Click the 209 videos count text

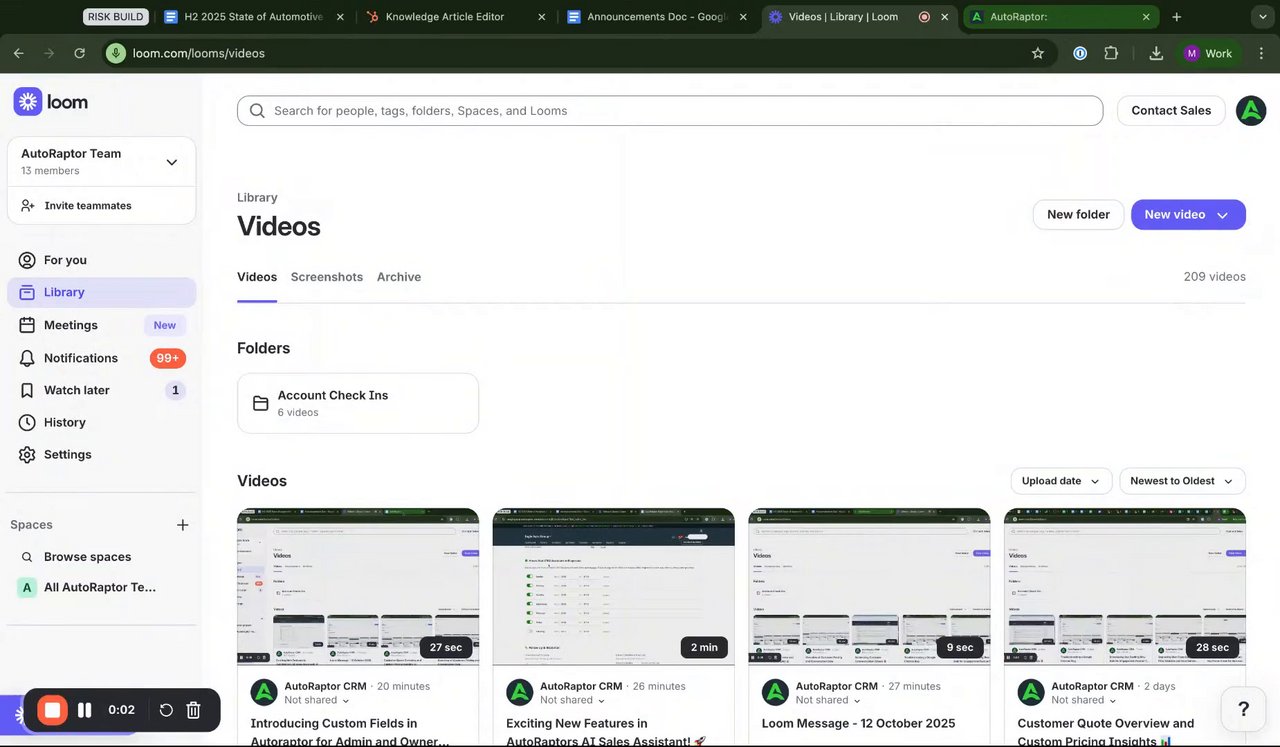(1214, 277)
